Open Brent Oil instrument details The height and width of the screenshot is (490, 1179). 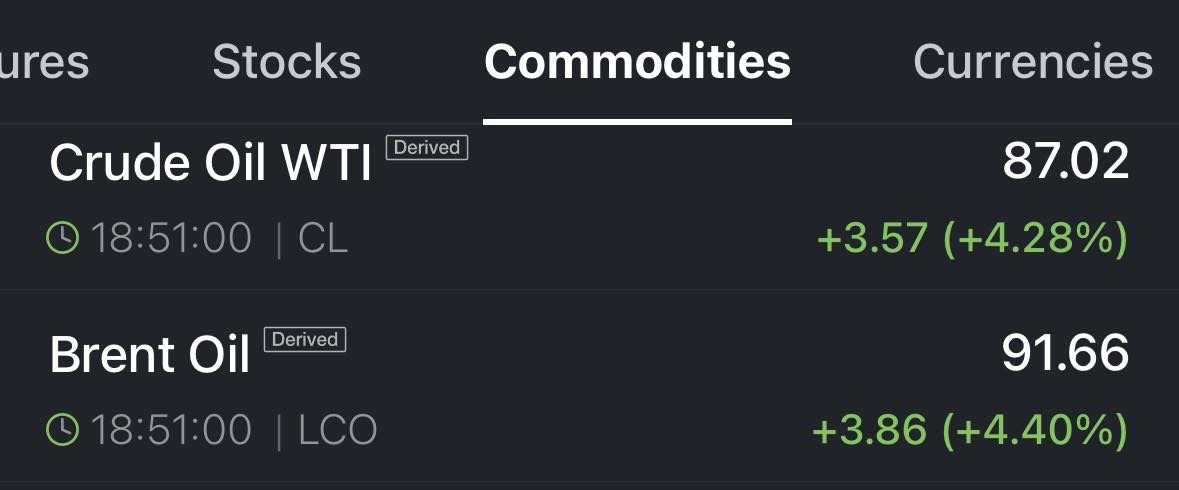coord(149,355)
